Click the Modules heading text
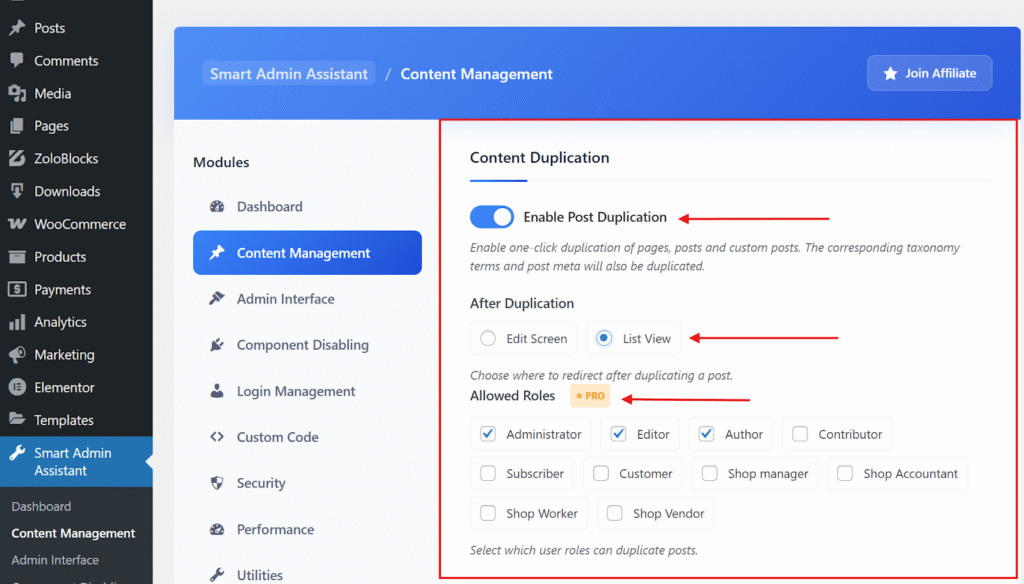 coord(221,162)
